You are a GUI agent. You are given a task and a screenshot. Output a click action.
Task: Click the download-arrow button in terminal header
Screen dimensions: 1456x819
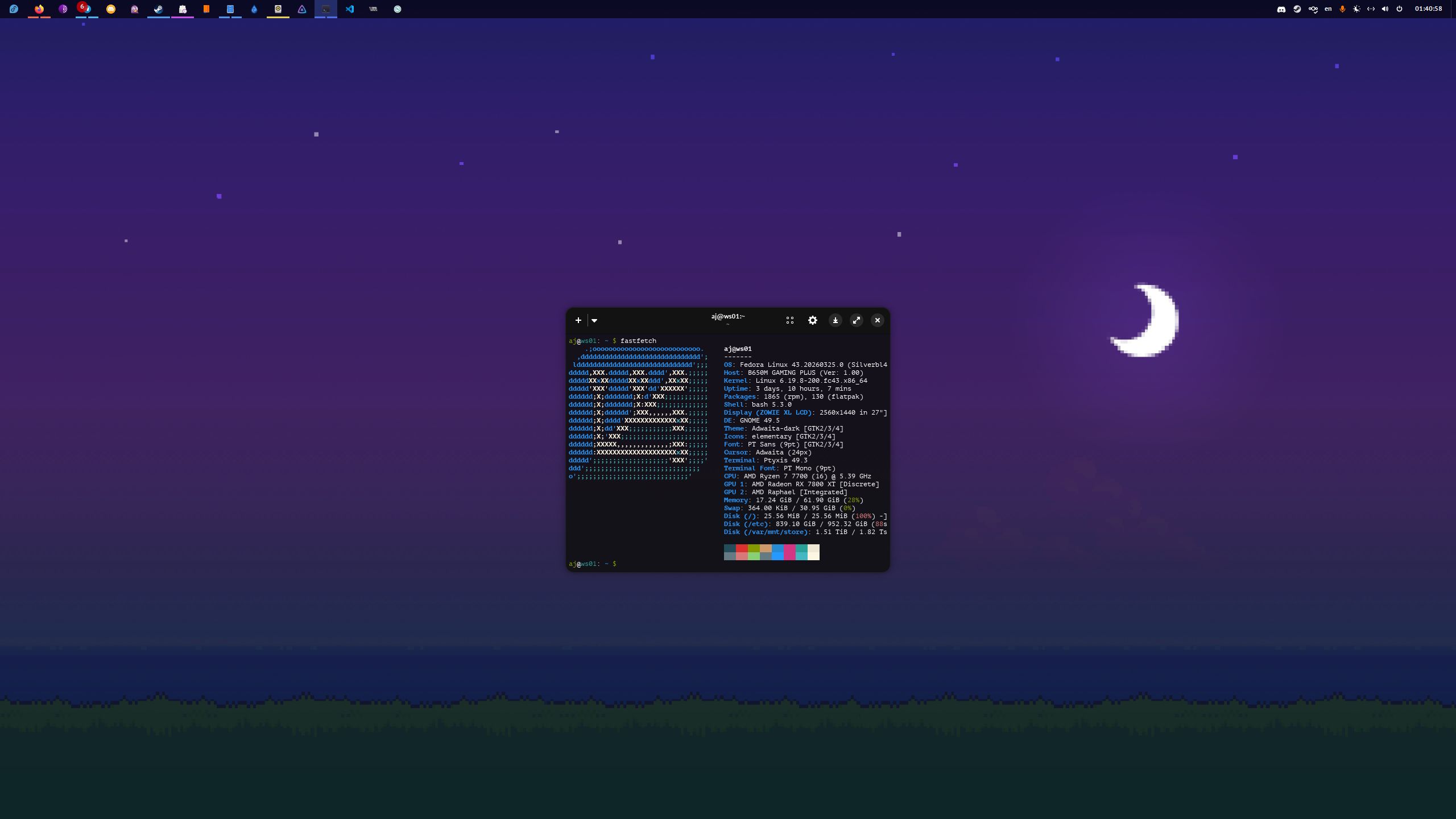click(x=835, y=320)
